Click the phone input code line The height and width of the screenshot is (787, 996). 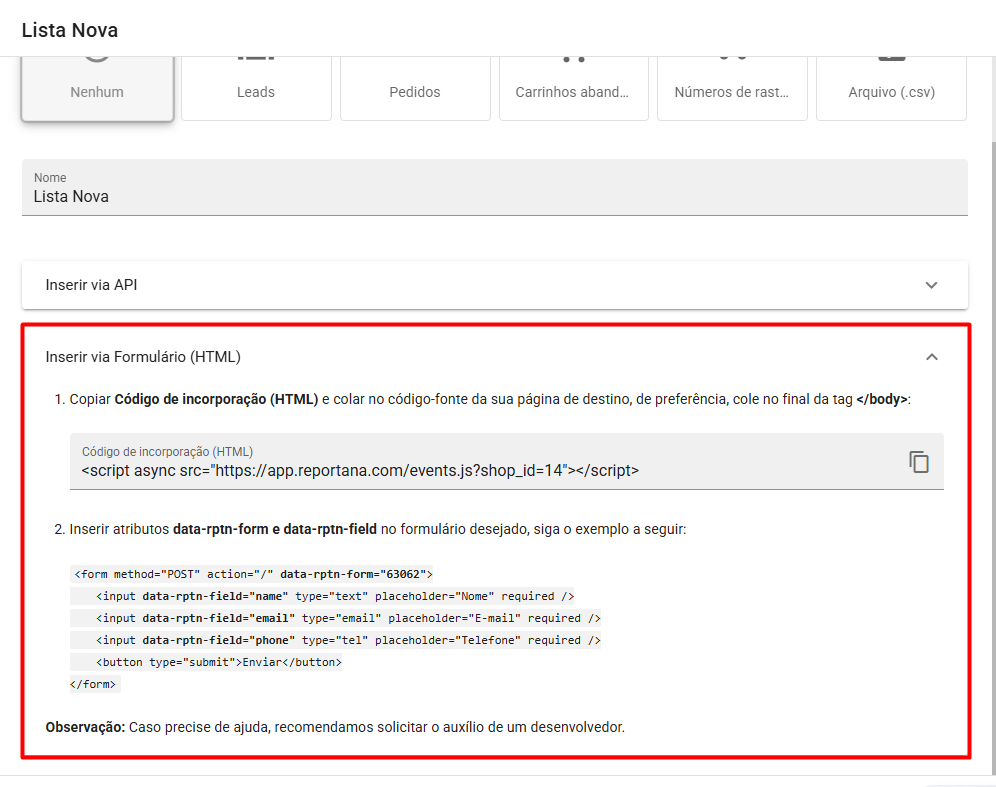(x=348, y=640)
